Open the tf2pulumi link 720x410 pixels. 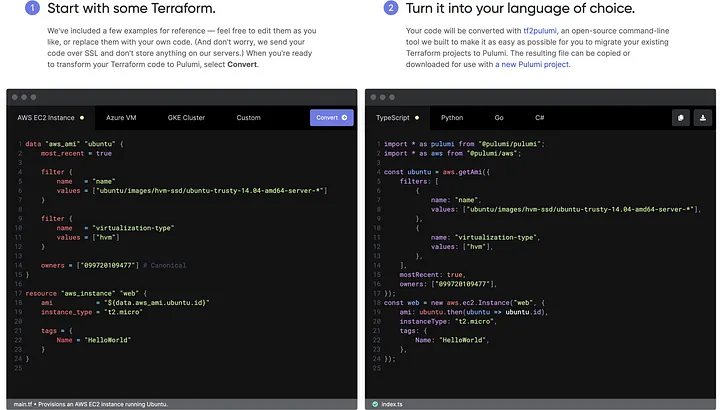click(540, 31)
